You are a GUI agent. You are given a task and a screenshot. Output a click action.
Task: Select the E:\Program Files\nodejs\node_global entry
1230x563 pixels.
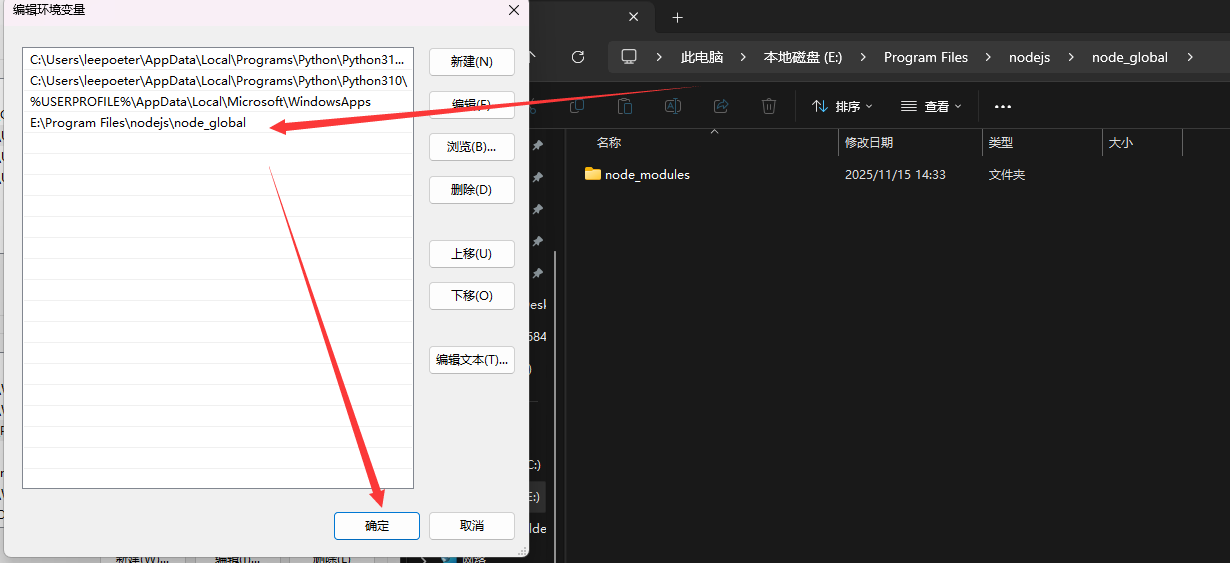(138, 123)
